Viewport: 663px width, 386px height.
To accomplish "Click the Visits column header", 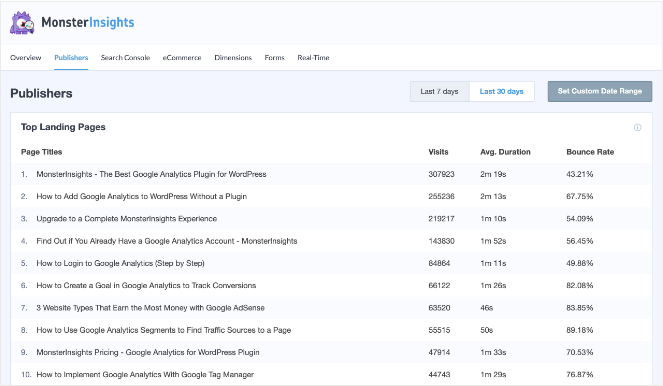I will (x=438, y=152).
